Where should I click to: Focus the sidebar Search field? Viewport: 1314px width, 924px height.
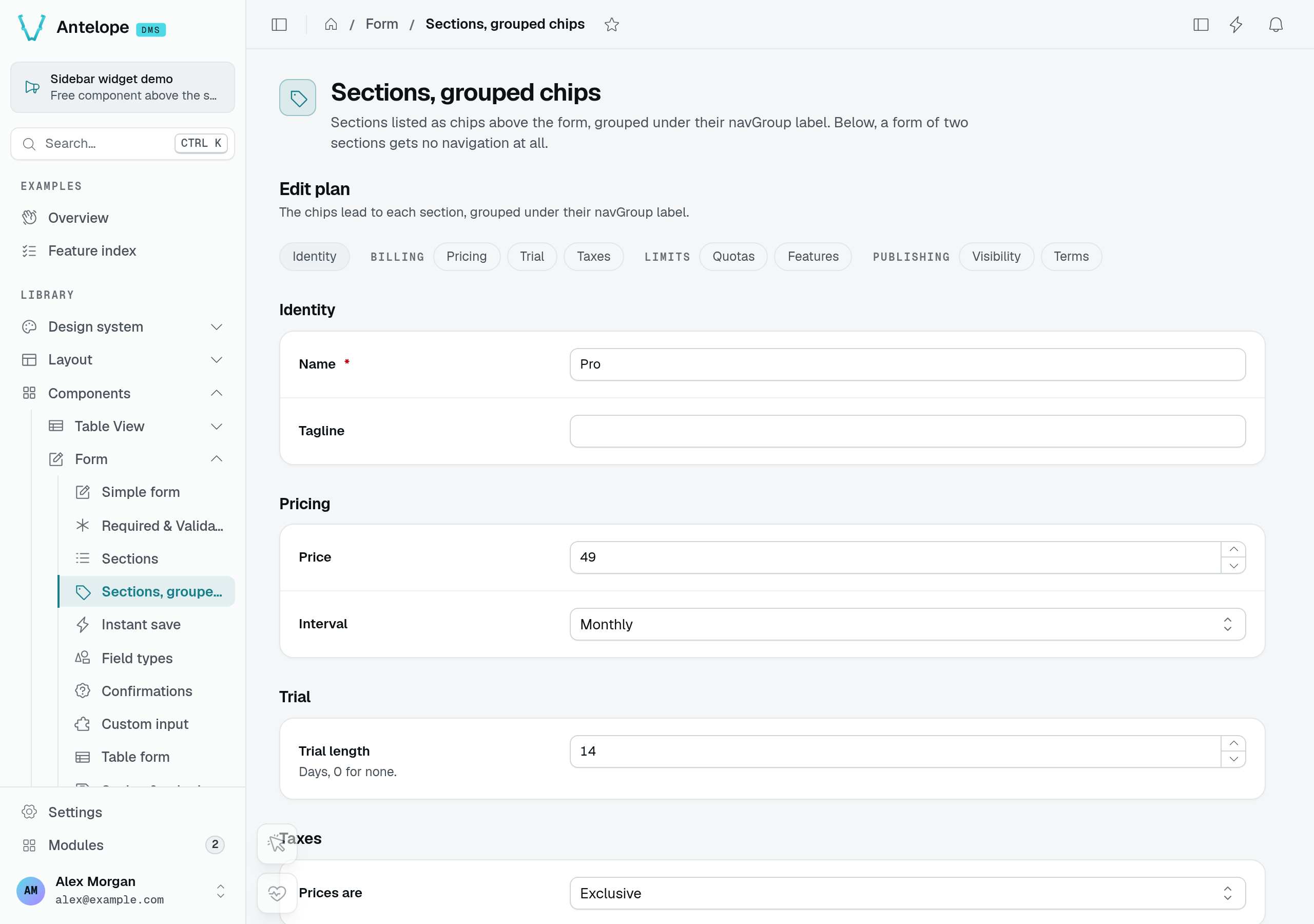[123, 144]
